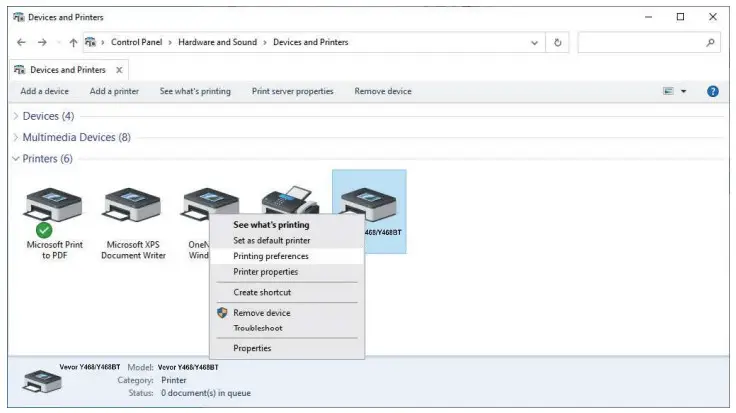Click the Category 'Printer' value text

(174, 380)
